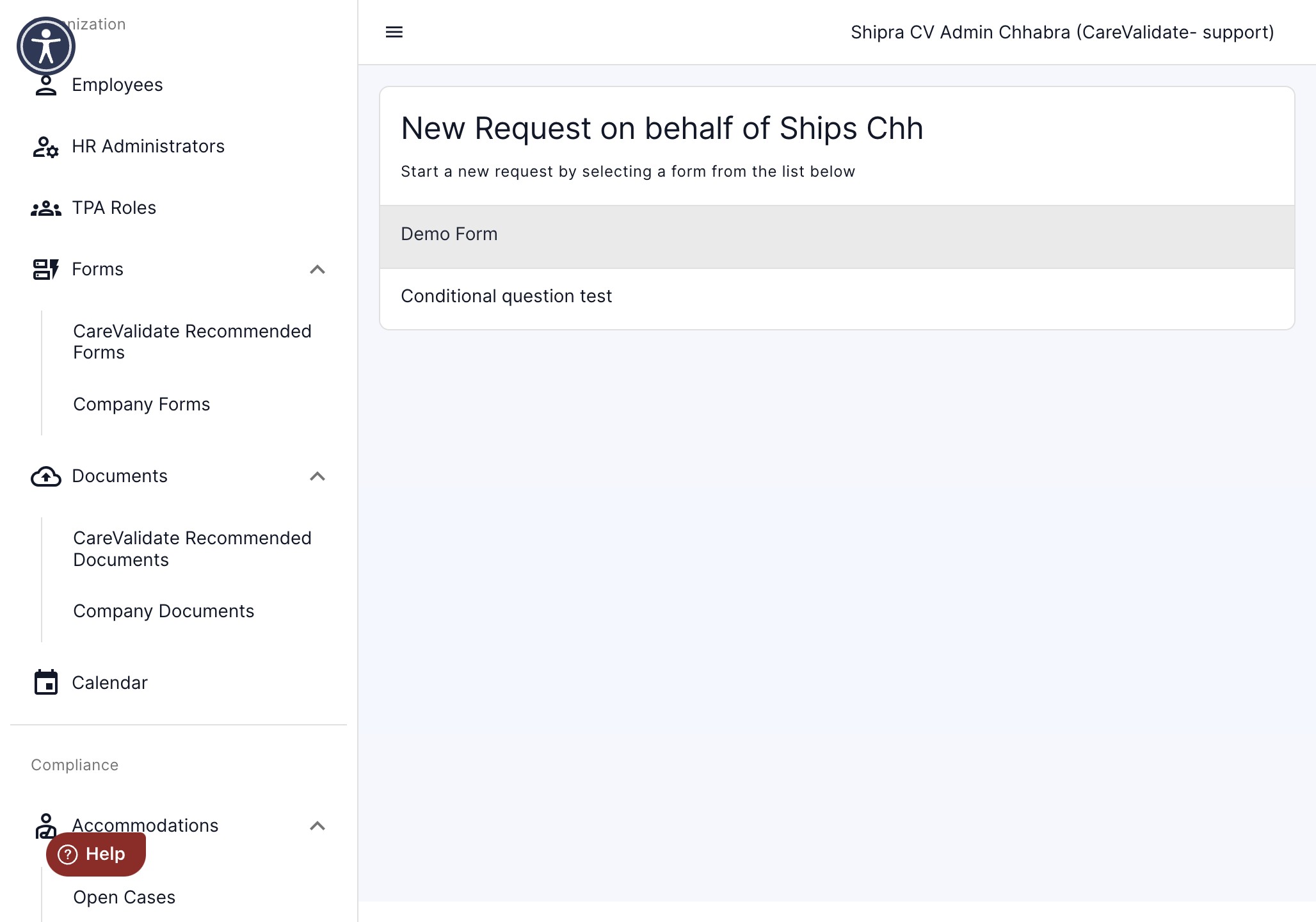Click the Documents menu label

(120, 476)
